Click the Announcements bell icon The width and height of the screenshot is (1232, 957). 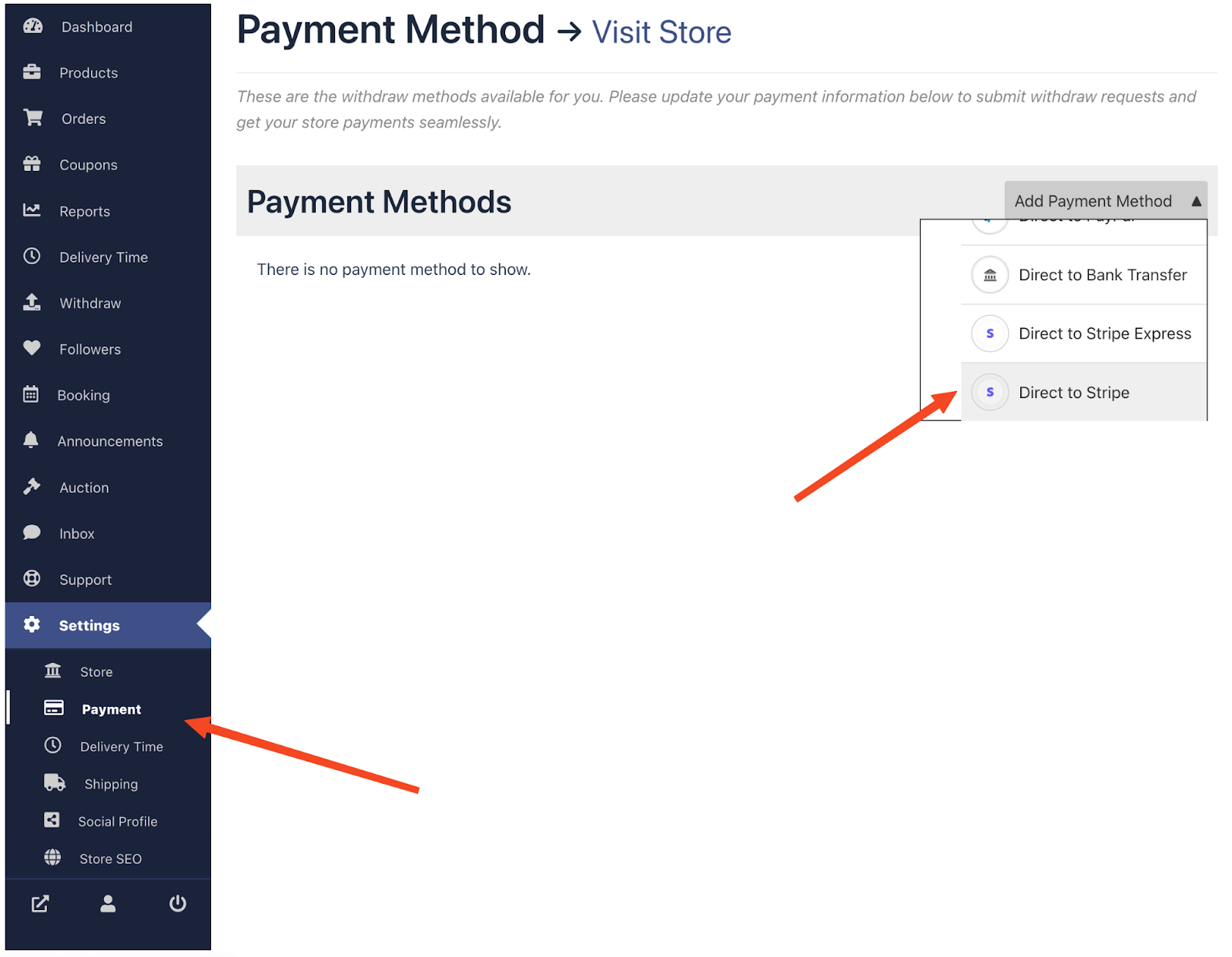tap(31, 440)
